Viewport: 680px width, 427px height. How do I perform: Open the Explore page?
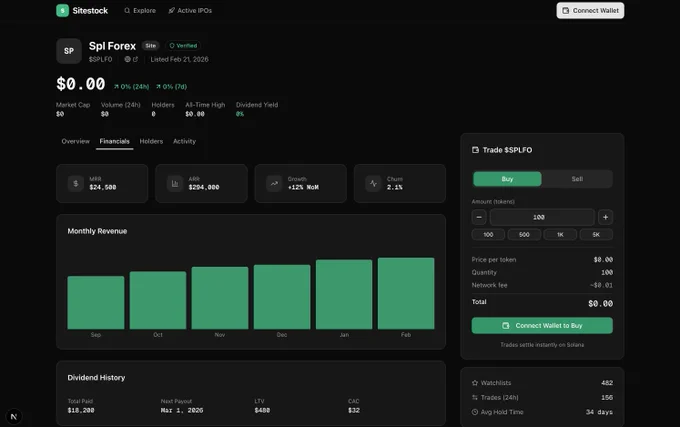pyautogui.click(x=140, y=10)
